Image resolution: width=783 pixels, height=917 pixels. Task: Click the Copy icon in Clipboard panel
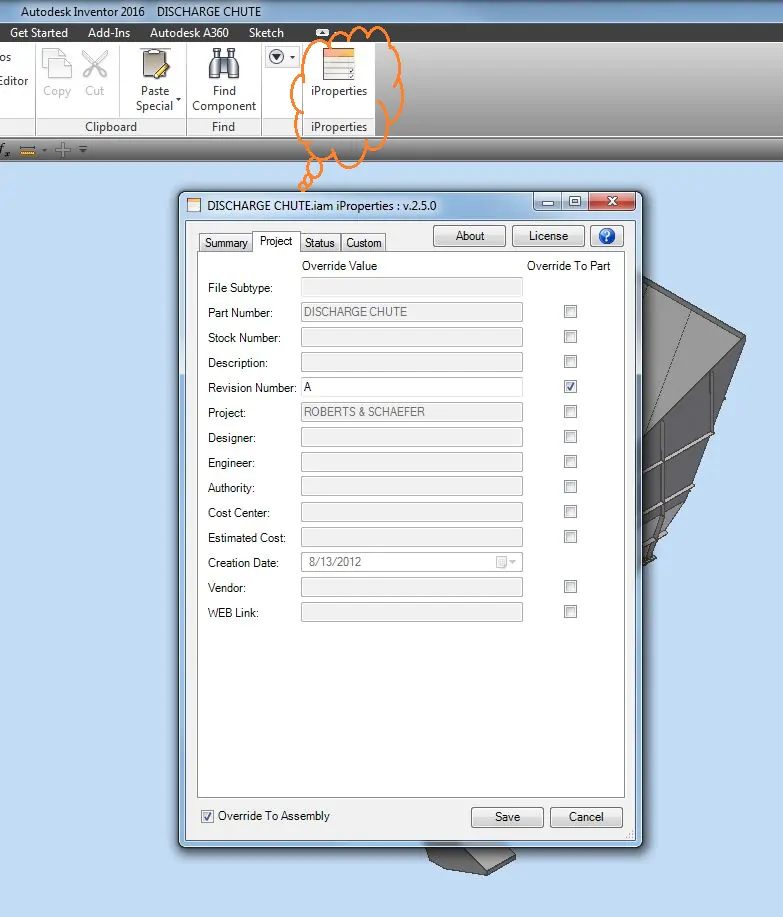pyautogui.click(x=57, y=64)
